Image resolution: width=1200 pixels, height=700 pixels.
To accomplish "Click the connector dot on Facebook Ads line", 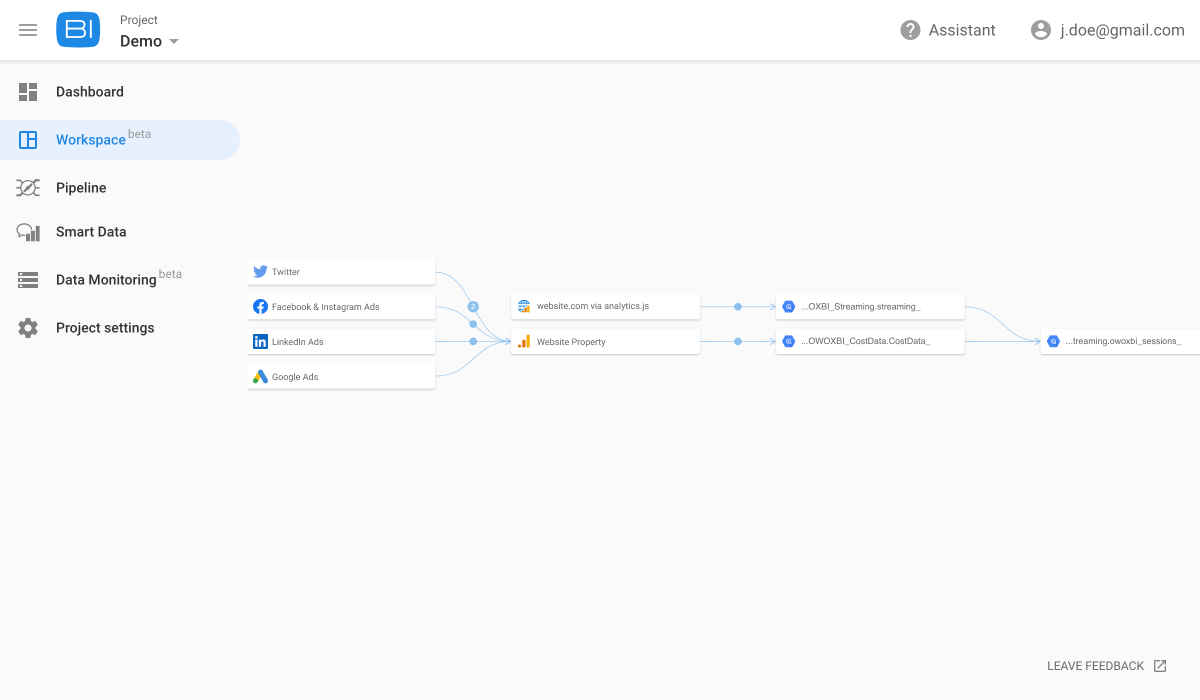I will (x=473, y=324).
